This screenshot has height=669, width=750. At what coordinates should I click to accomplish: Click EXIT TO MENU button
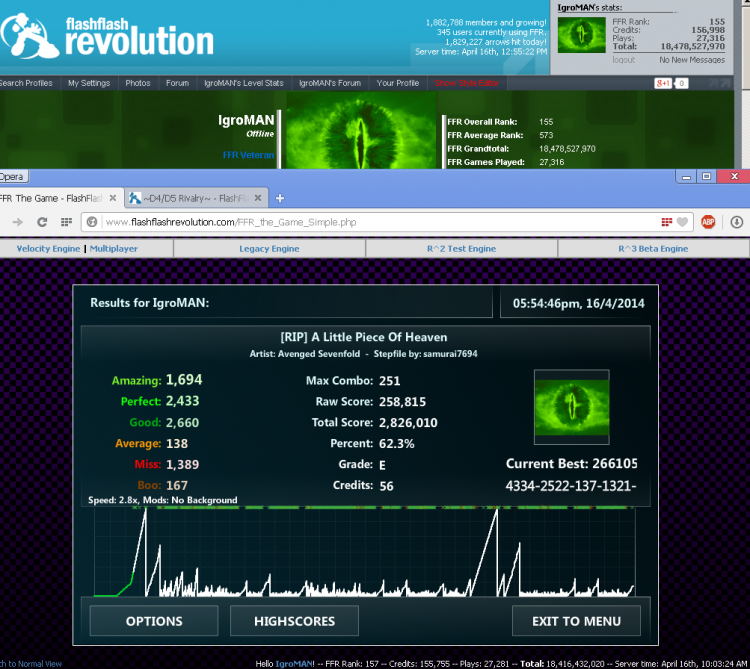point(576,621)
